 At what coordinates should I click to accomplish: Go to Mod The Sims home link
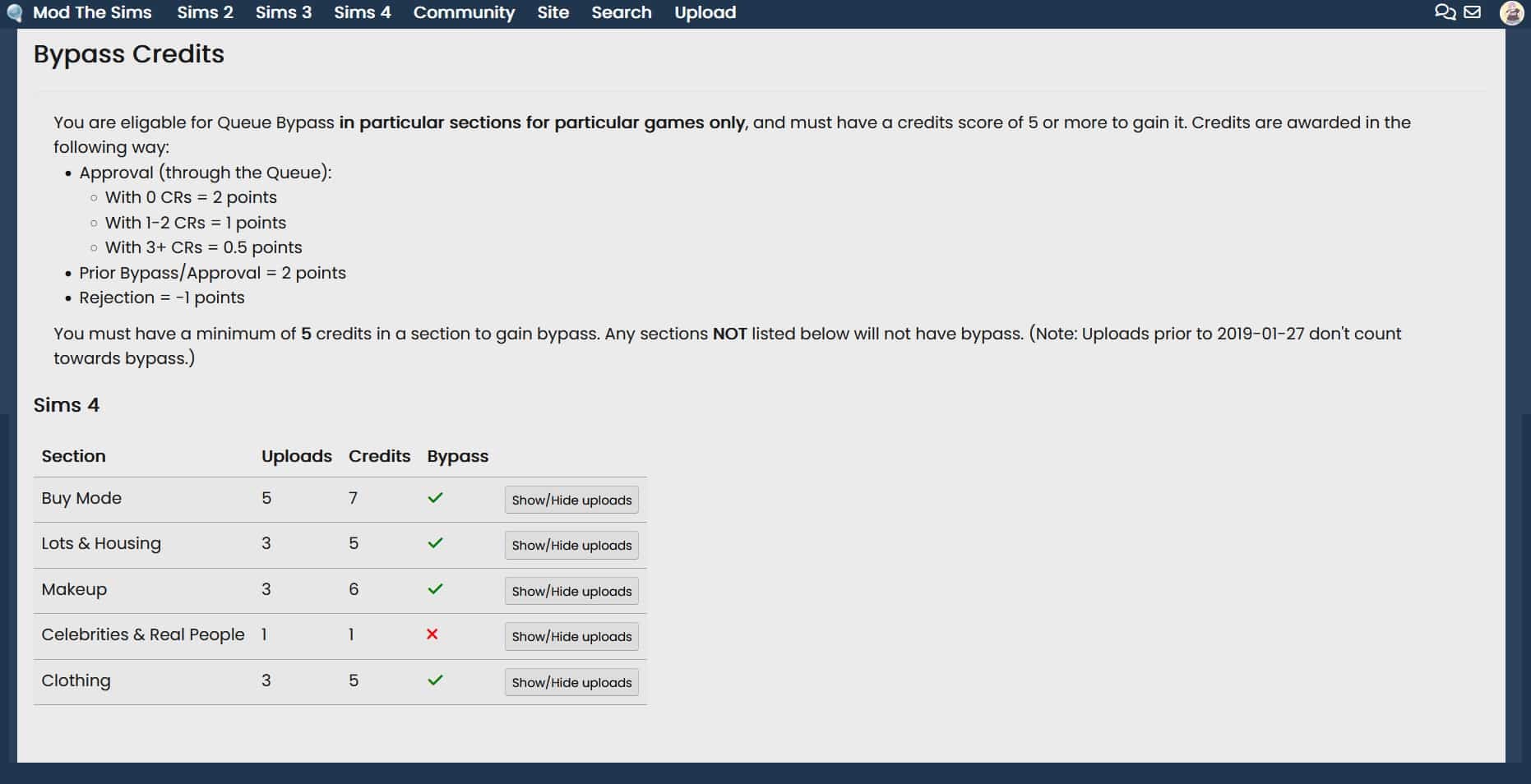92,13
